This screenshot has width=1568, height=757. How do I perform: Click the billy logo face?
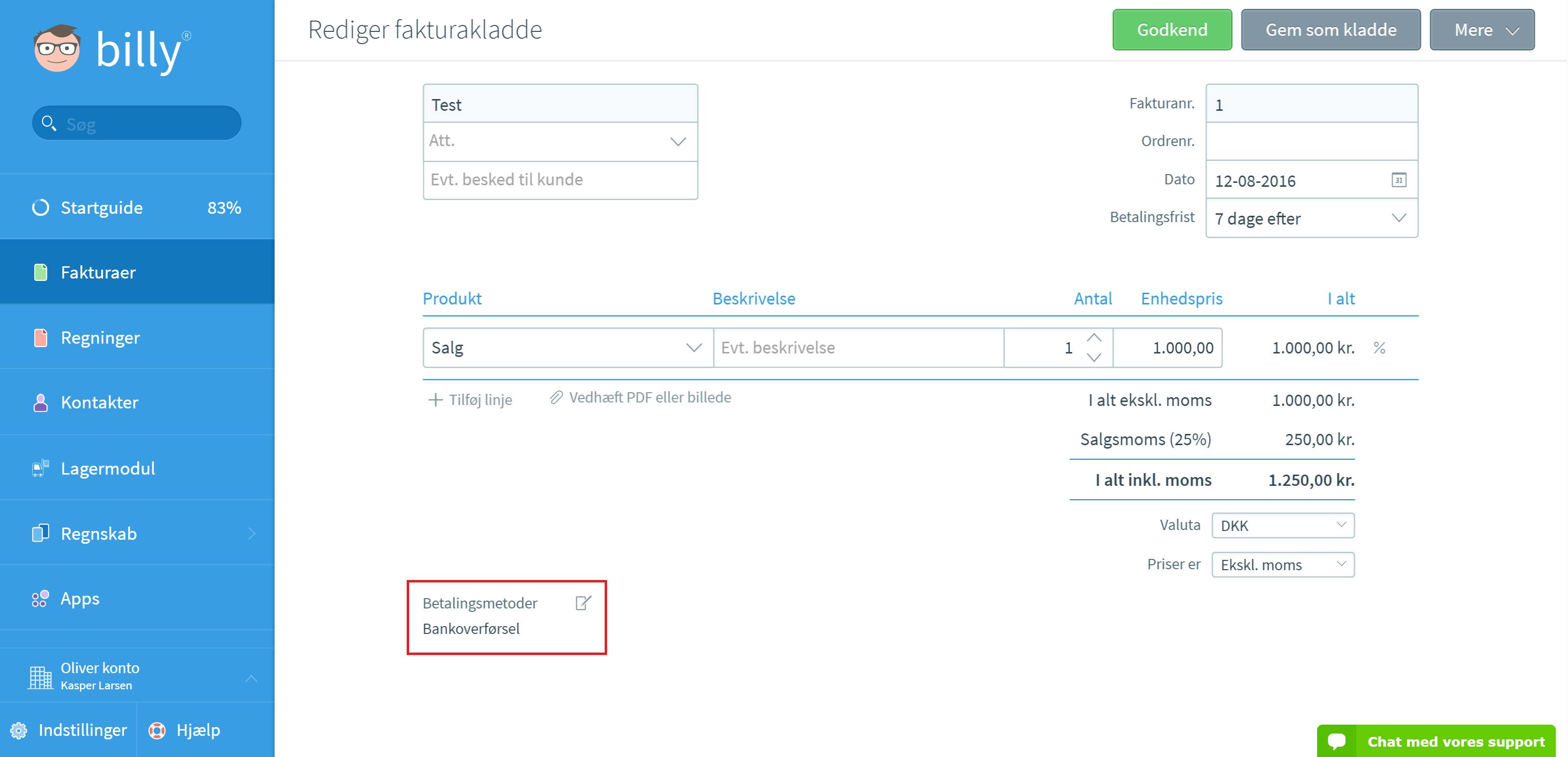(57, 48)
